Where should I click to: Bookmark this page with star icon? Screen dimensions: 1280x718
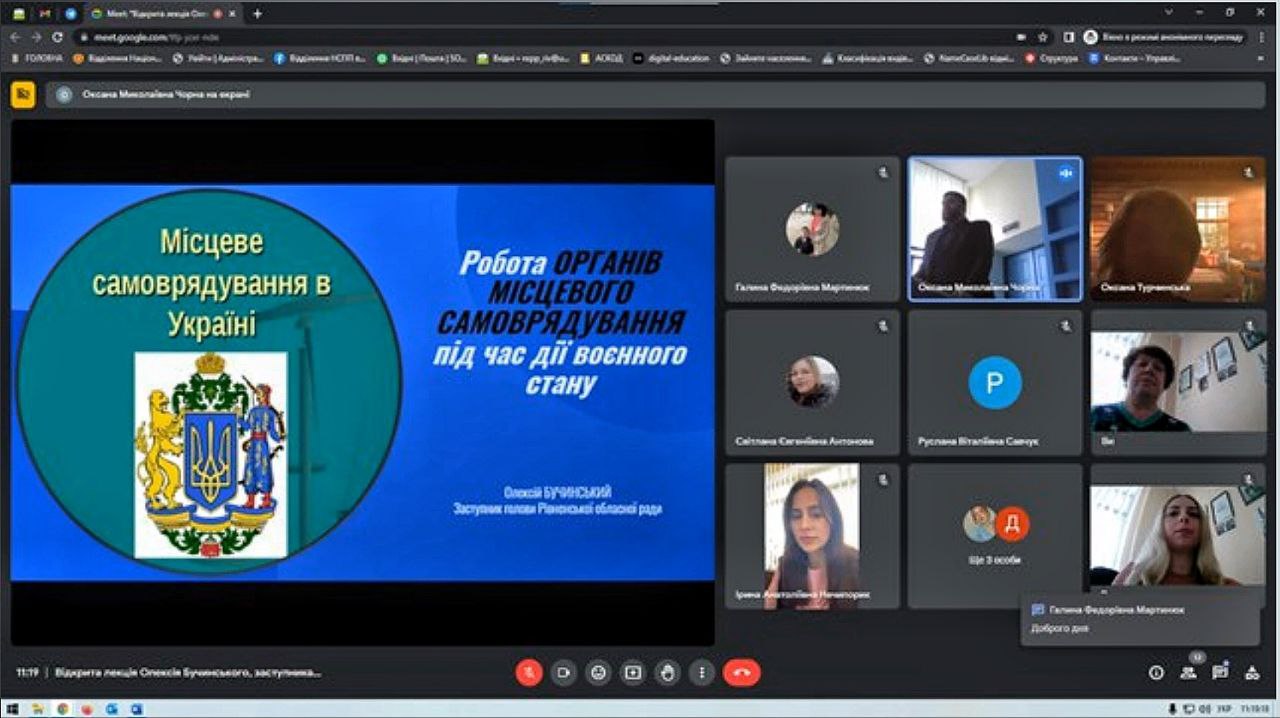1043,36
